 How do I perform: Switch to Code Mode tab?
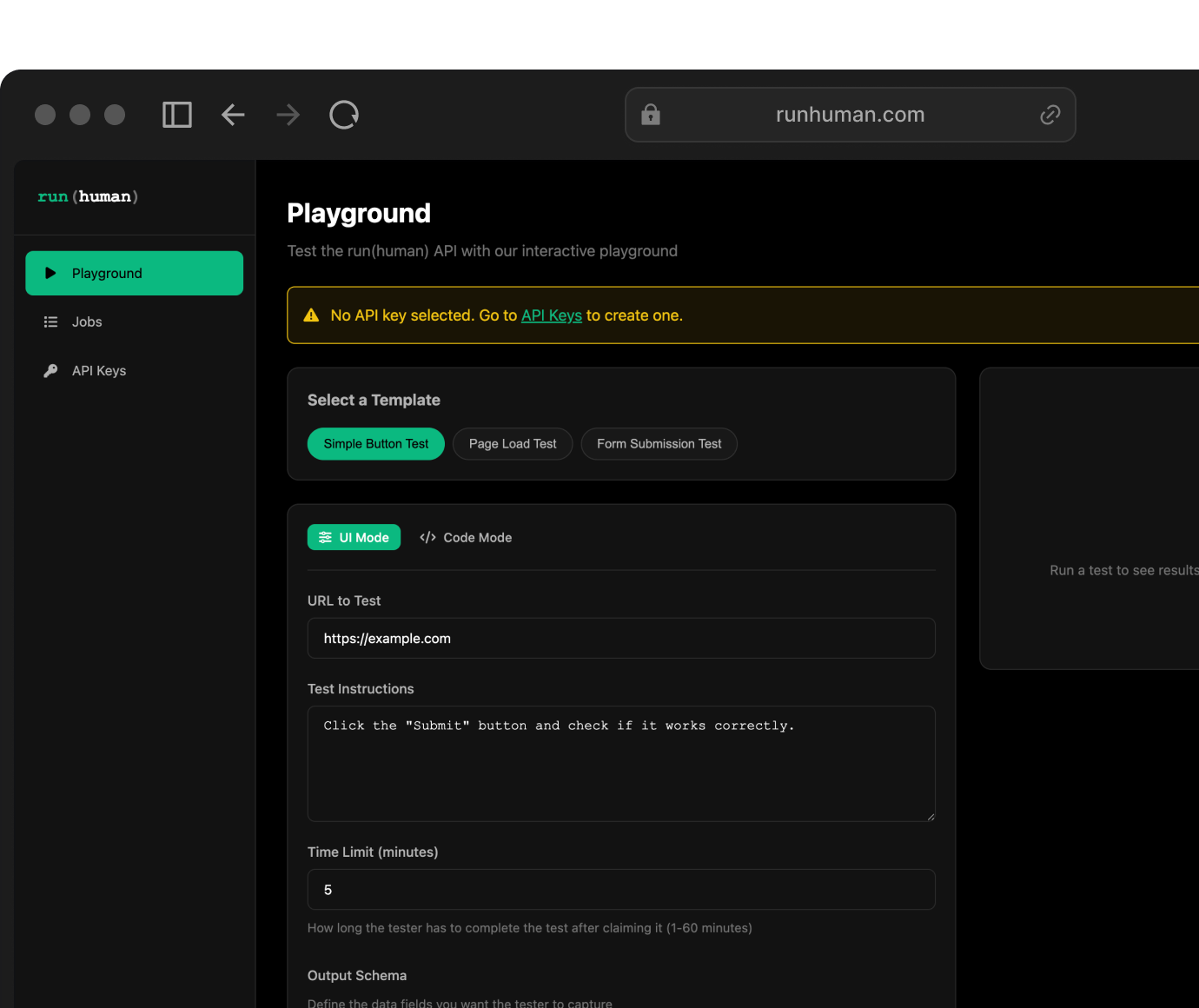[x=466, y=538]
